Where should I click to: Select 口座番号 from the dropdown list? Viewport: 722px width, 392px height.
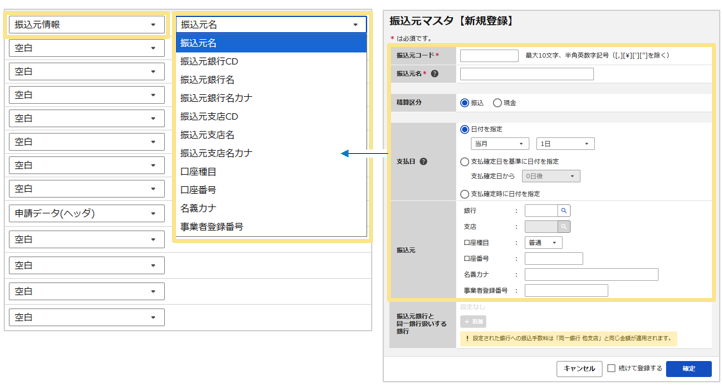click(x=271, y=190)
